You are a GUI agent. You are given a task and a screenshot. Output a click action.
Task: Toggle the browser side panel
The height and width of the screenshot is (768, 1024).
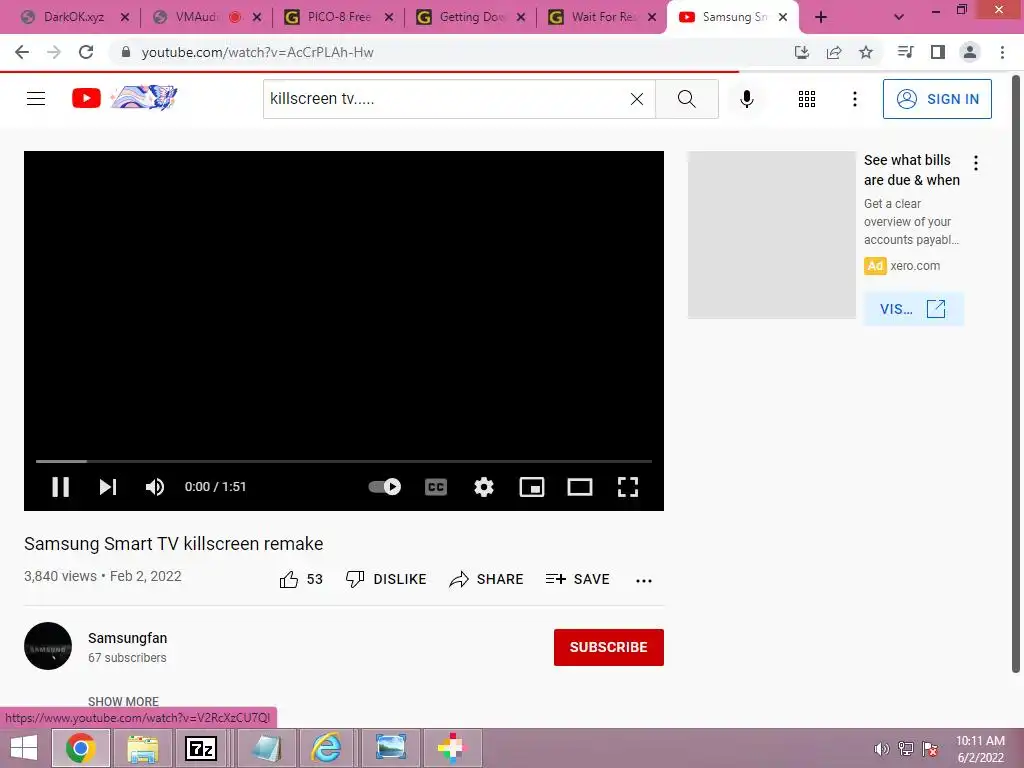pos(938,52)
